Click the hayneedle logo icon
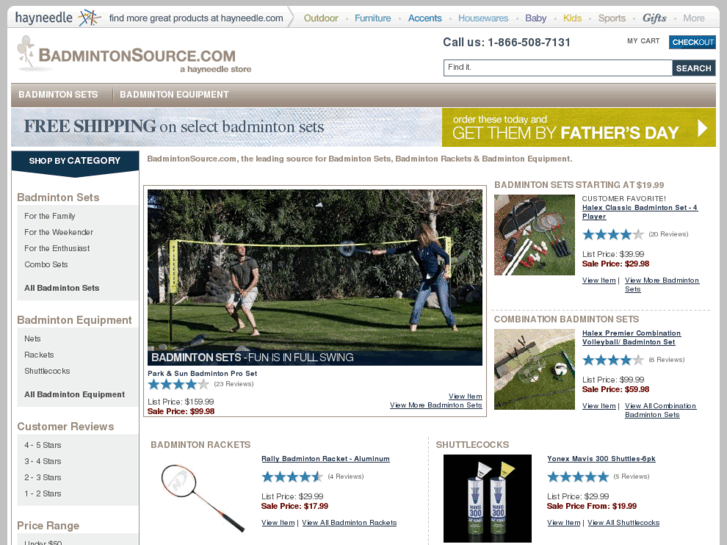Screen dimensions: 727x545 point(89,18)
